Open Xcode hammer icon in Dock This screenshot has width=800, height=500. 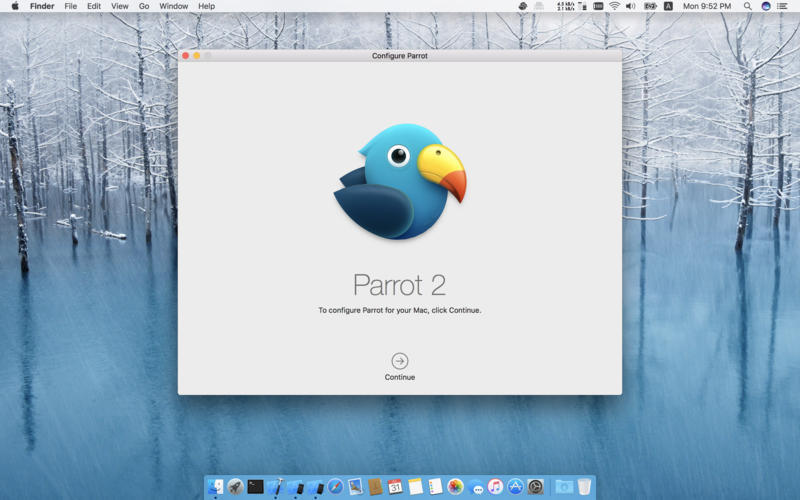coord(276,486)
